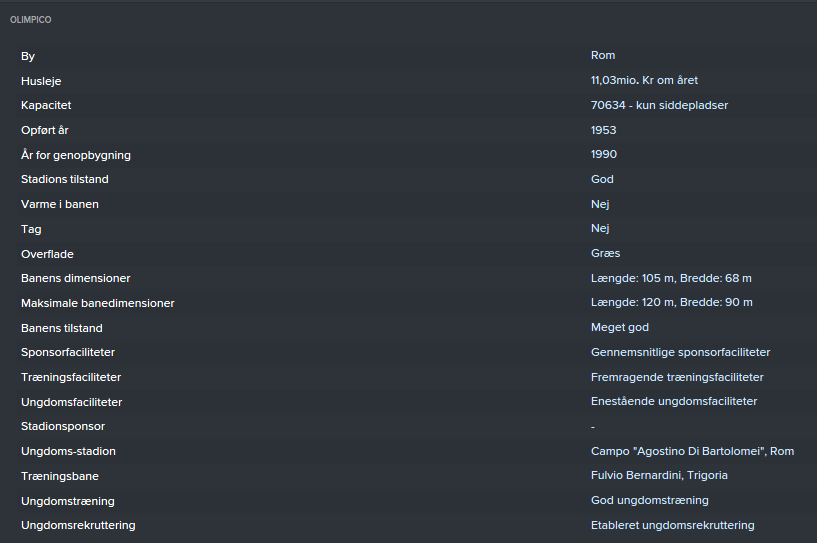Select the Varme i banen row label
The image size is (817, 543).
(x=60, y=204)
